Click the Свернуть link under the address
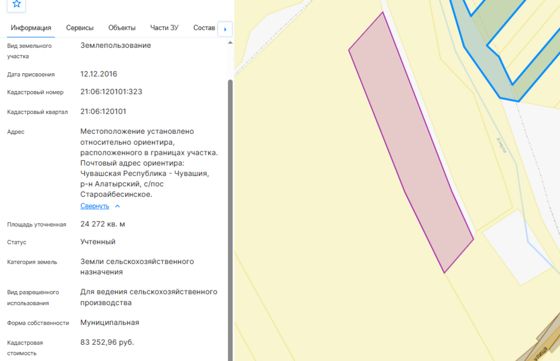560x361 pixels. [95, 206]
